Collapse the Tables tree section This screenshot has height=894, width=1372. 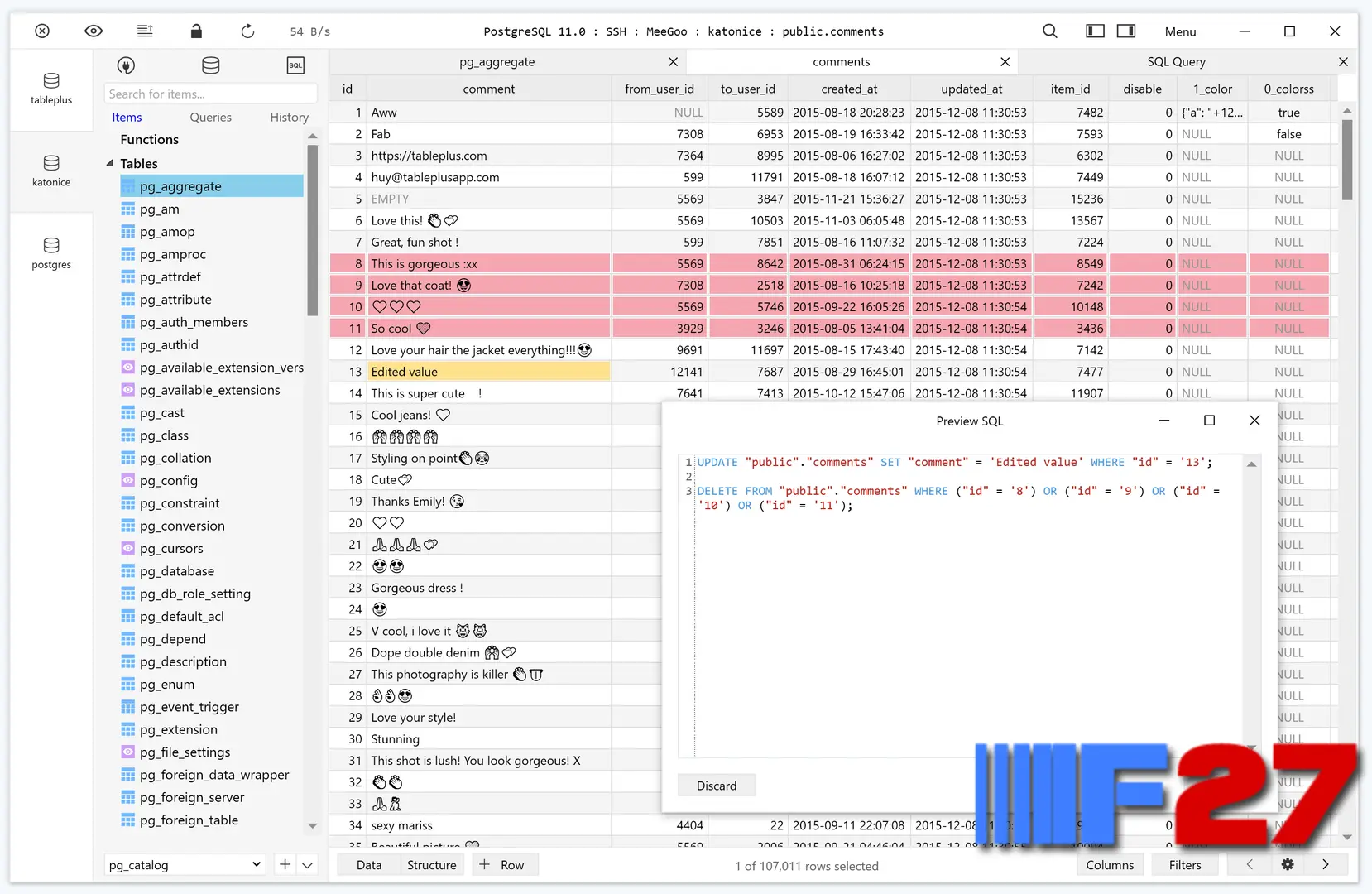[x=110, y=163]
